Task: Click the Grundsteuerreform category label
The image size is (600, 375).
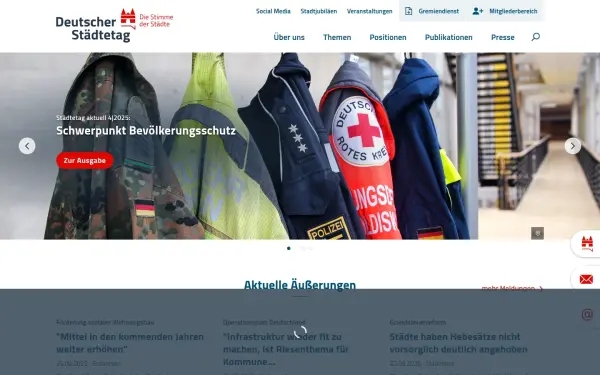Action: pos(418,322)
